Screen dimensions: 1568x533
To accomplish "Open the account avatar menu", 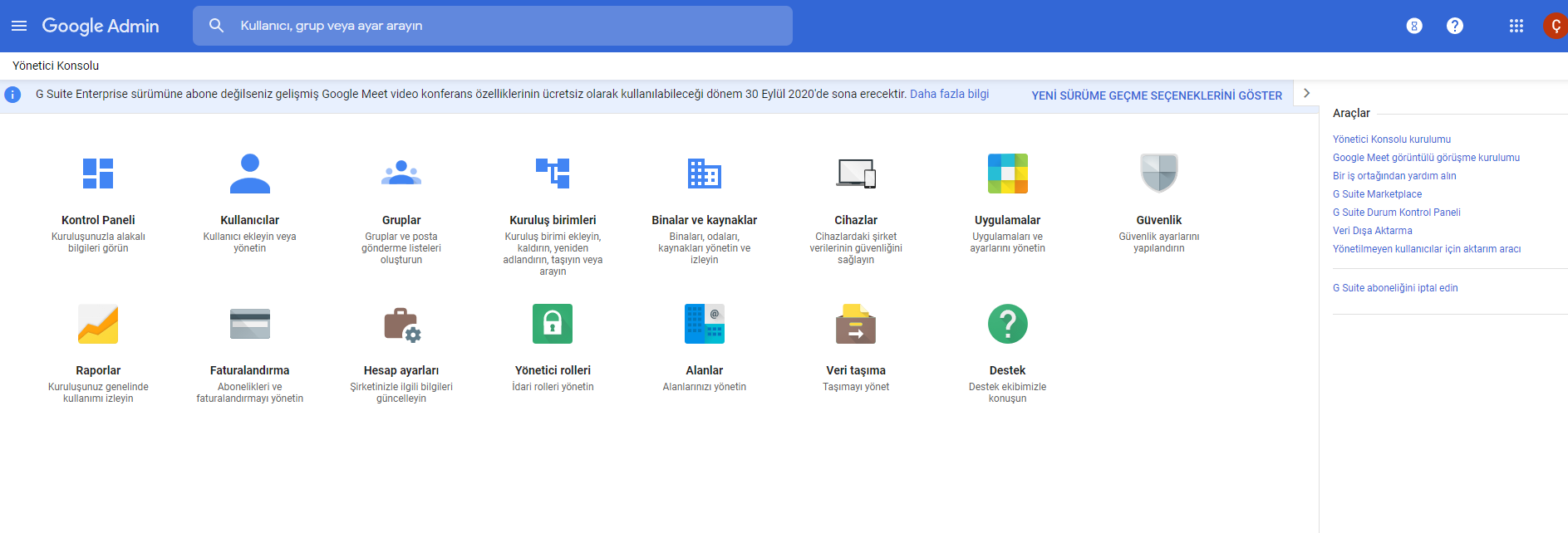I will (1556, 26).
